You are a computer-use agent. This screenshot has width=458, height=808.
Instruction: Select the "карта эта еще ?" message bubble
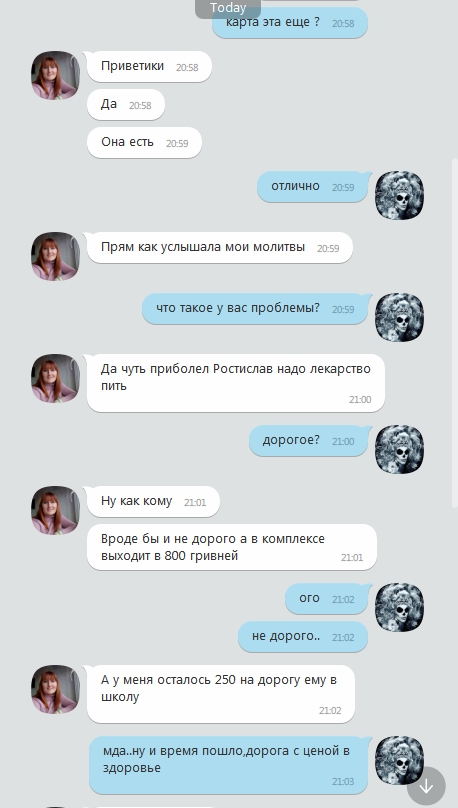(290, 23)
